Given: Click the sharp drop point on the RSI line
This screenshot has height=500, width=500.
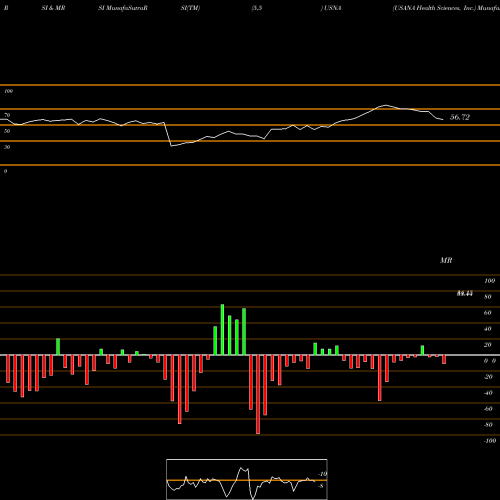Looking at the screenshot, I should [171, 146].
